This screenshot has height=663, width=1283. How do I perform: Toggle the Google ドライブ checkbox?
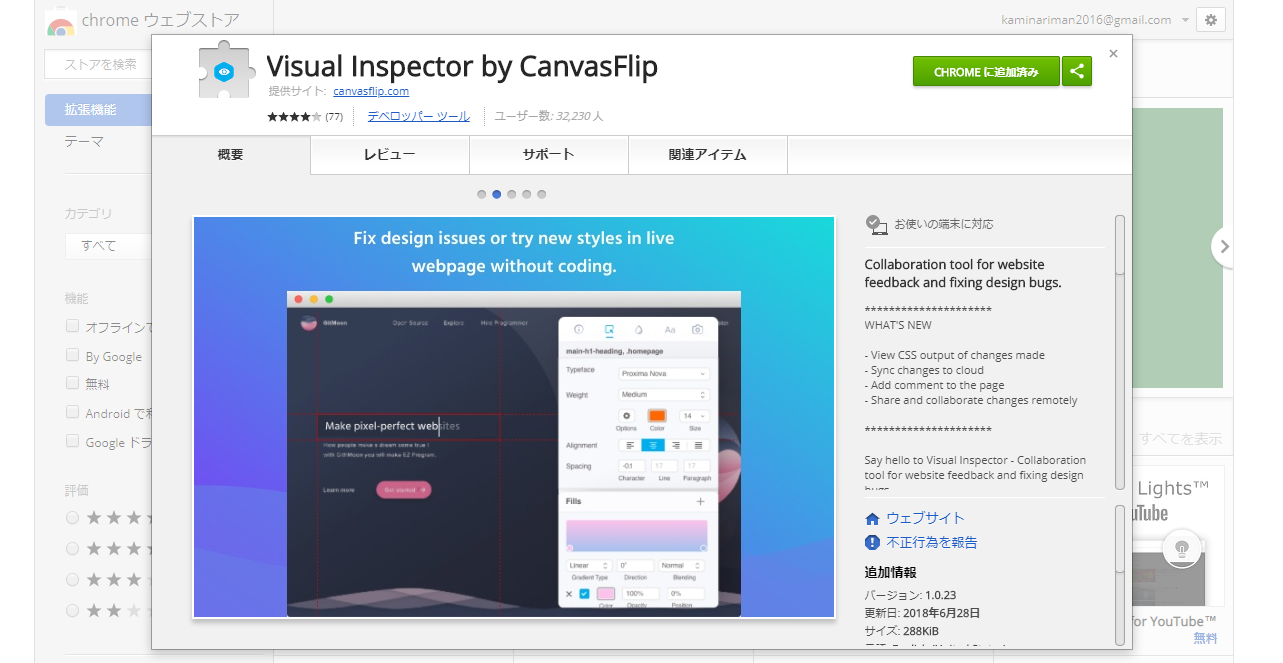(72, 441)
